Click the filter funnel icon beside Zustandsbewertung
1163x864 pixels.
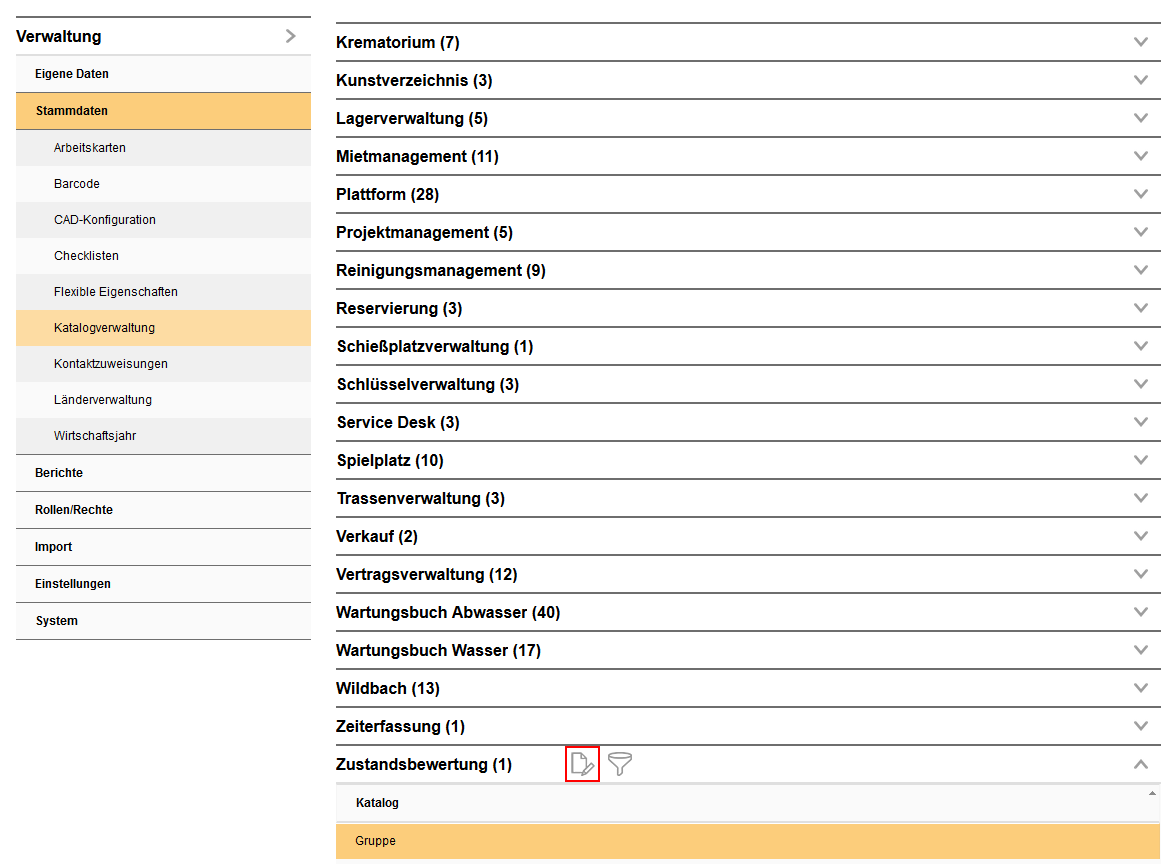click(620, 765)
